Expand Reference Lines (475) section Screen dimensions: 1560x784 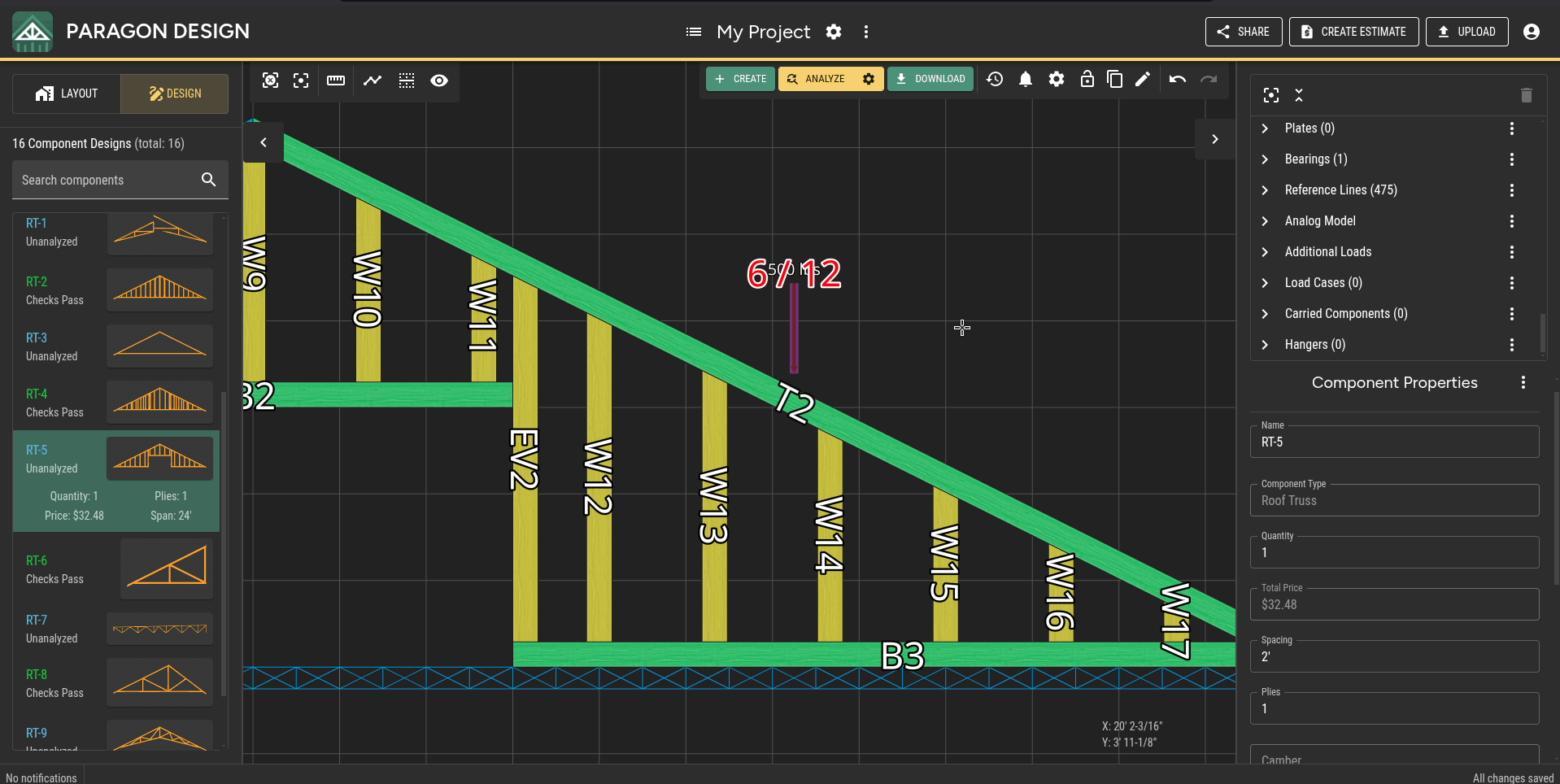(x=1265, y=190)
